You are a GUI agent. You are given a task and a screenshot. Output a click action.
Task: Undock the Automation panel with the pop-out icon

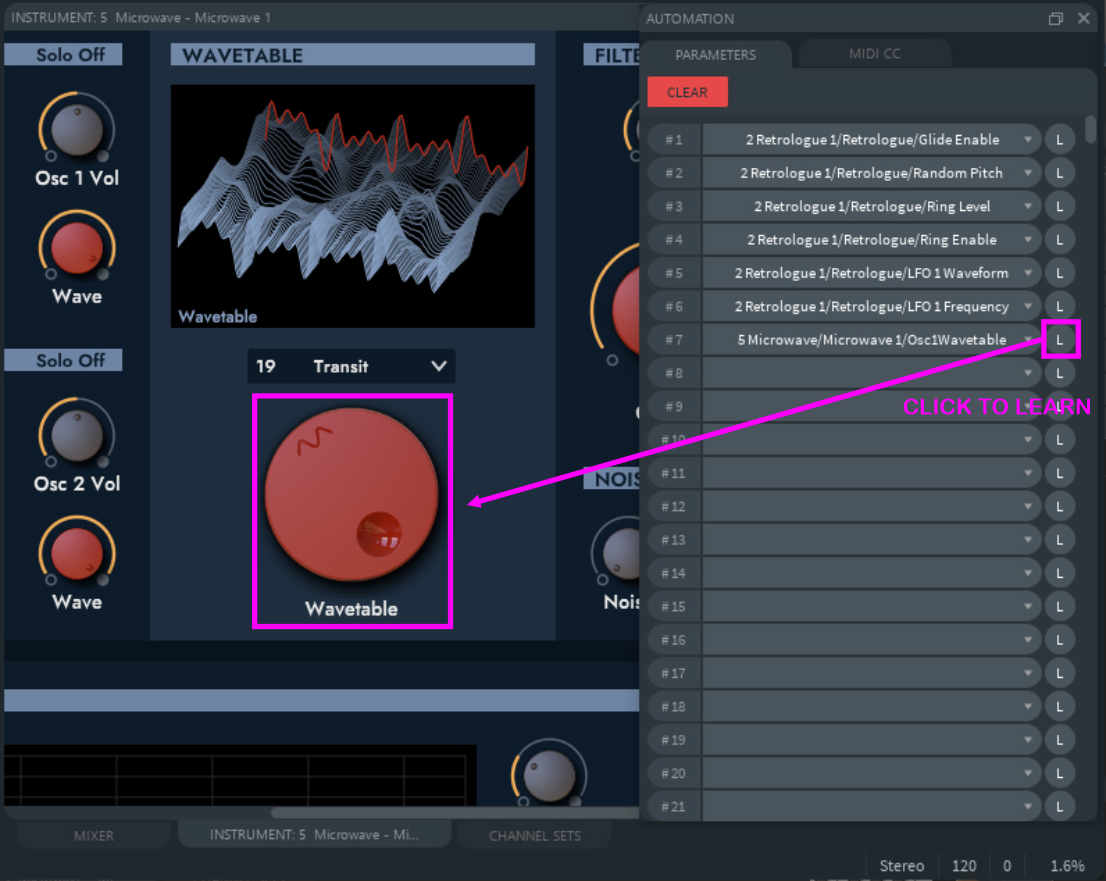click(1056, 19)
